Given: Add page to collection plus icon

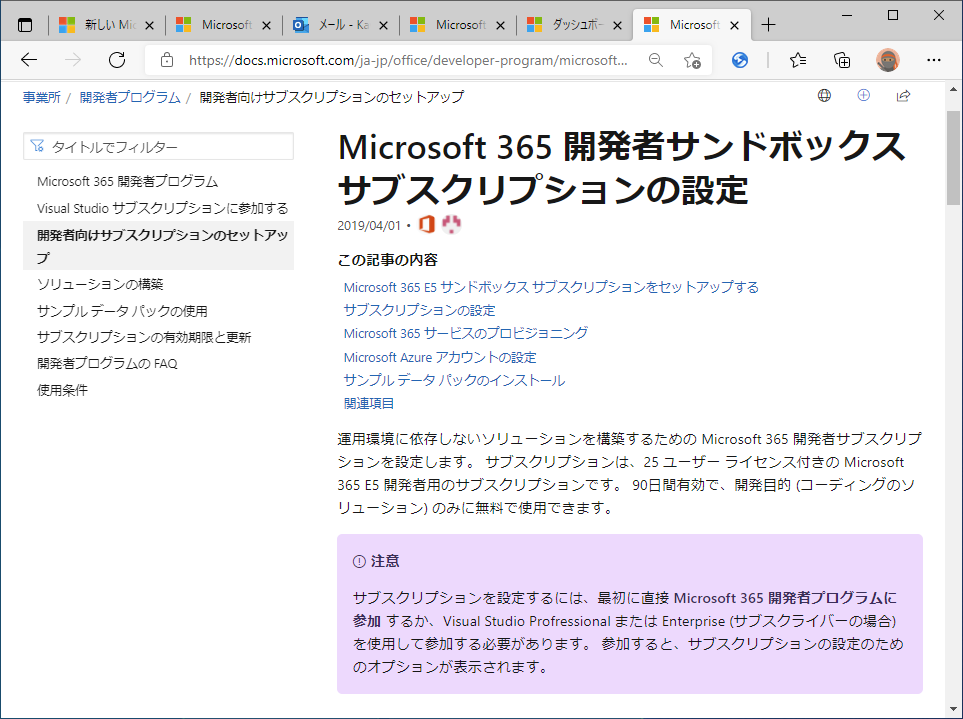Looking at the screenshot, I should (x=864, y=95).
